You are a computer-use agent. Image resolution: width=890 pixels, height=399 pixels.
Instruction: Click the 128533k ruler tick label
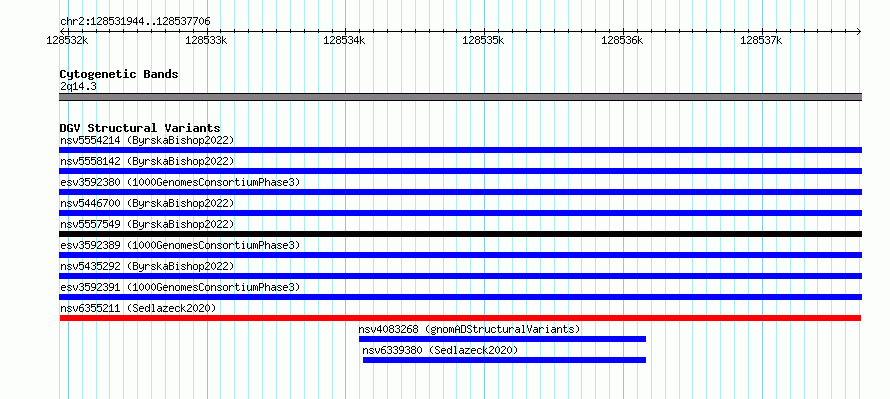(x=207, y=40)
